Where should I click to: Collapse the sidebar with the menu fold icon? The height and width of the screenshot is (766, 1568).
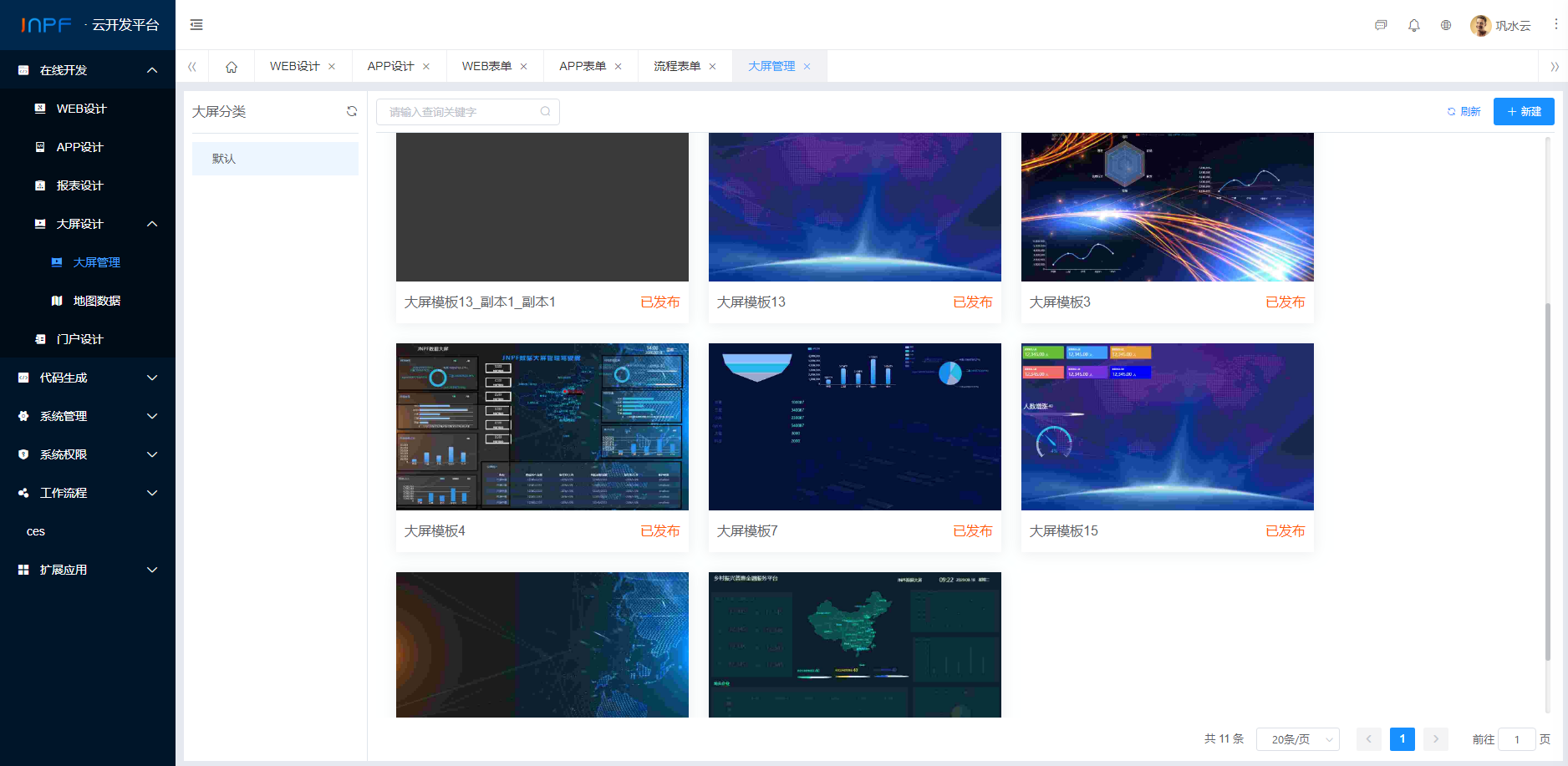click(196, 25)
